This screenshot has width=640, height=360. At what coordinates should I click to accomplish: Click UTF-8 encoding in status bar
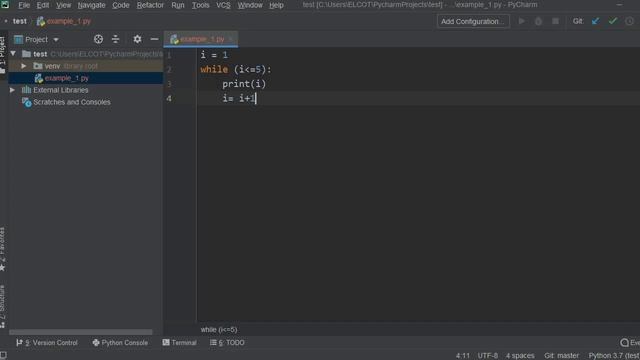click(x=488, y=356)
